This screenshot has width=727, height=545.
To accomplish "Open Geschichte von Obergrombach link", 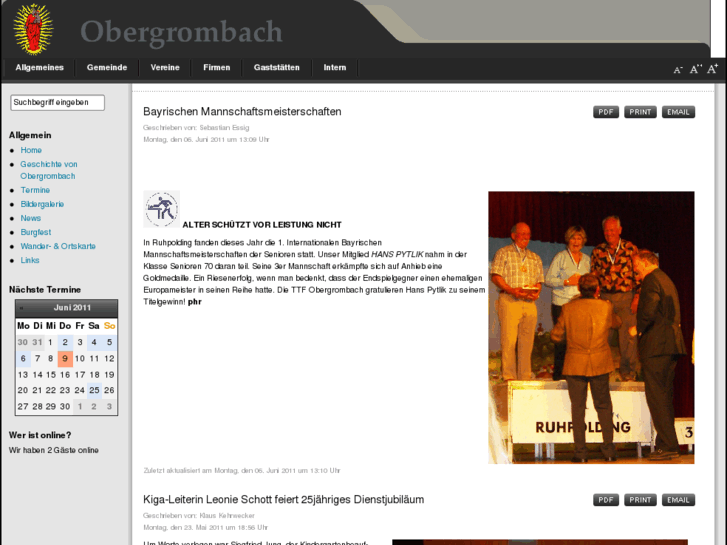I will [49, 170].
